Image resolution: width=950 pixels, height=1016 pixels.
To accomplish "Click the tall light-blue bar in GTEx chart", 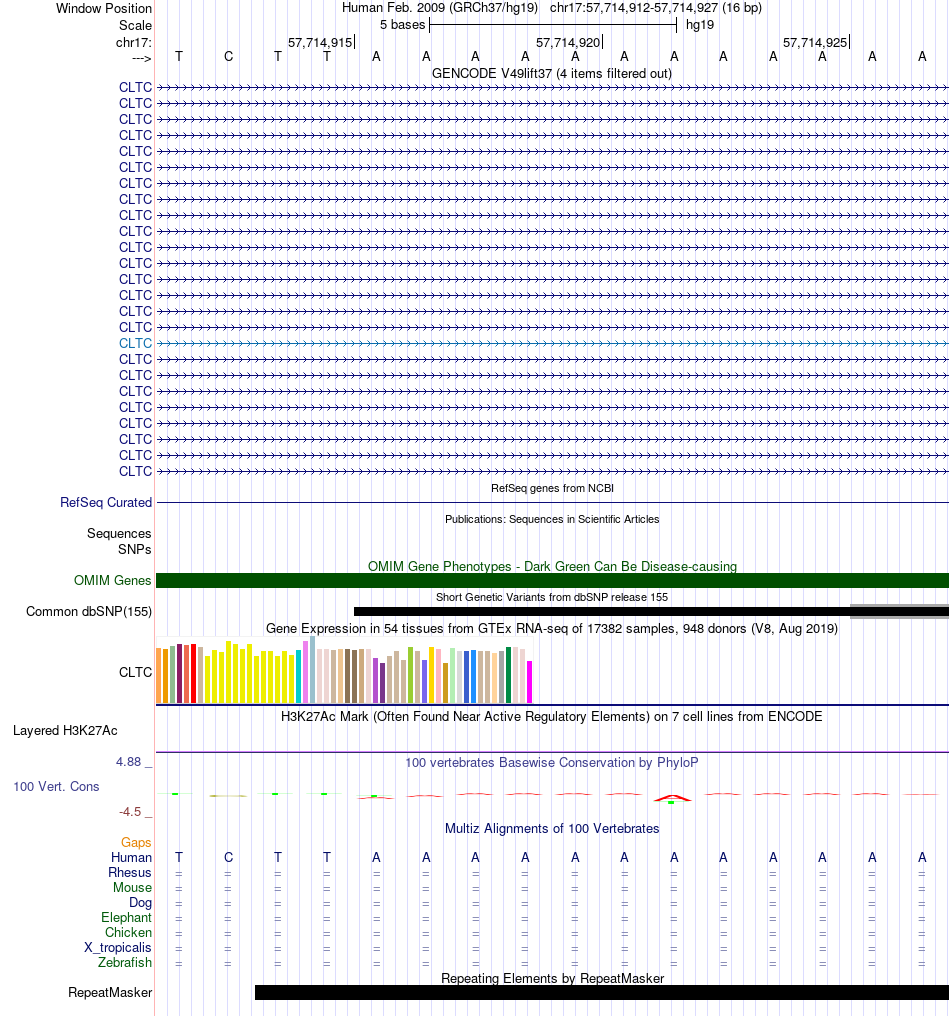I will tap(312, 669).
